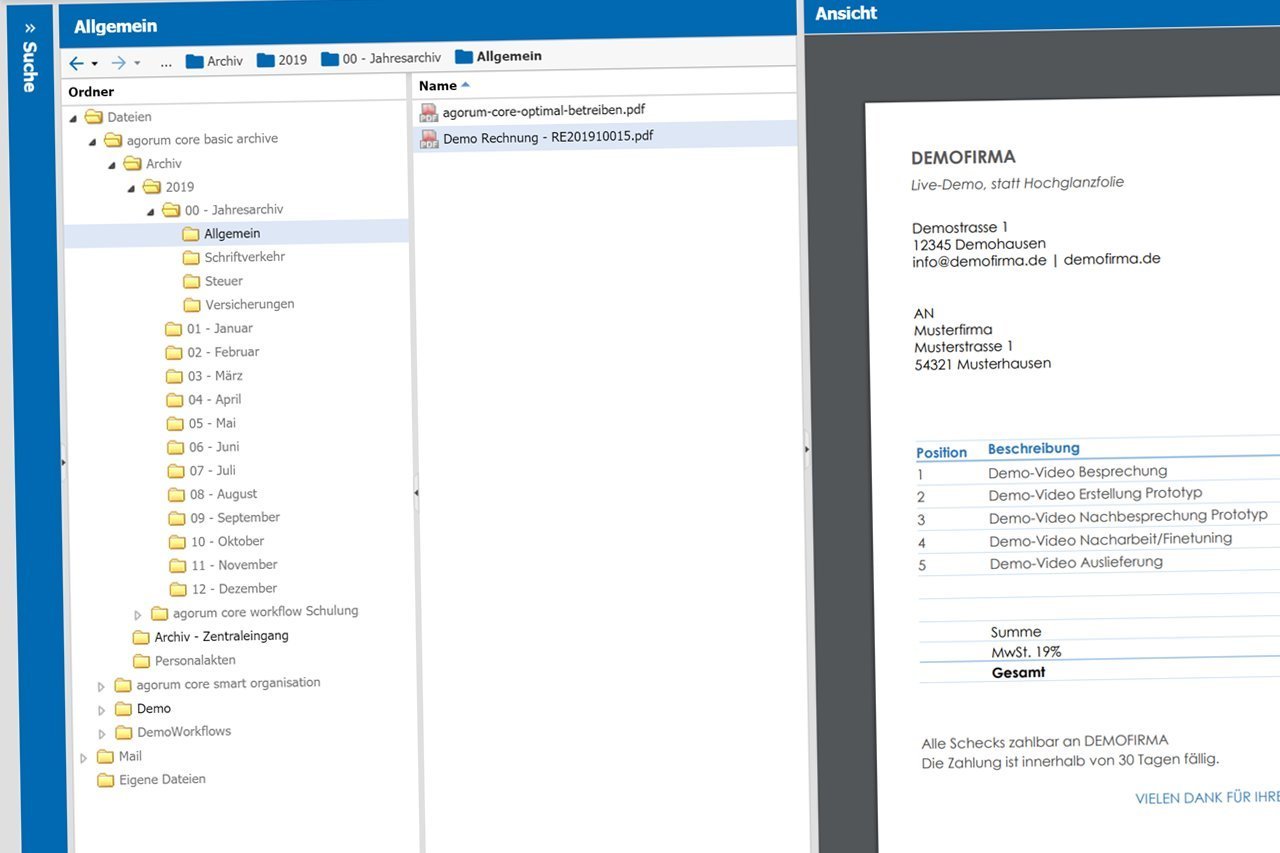Viewport: 1280px width, 853px height.
Task: Select Demo Rechnung - RE201910015.pdf
Action: coord(548,136)
